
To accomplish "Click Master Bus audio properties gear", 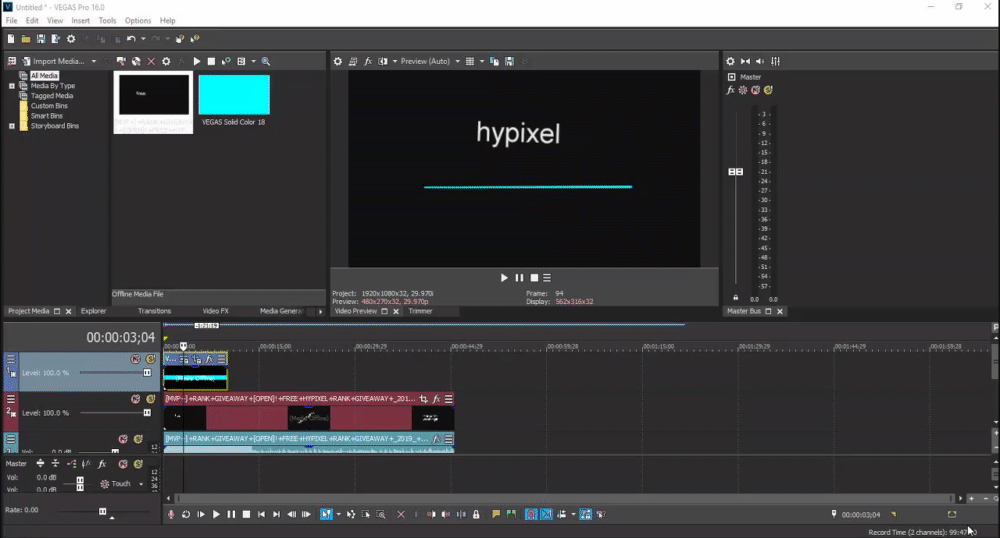I will click(730, 61).
